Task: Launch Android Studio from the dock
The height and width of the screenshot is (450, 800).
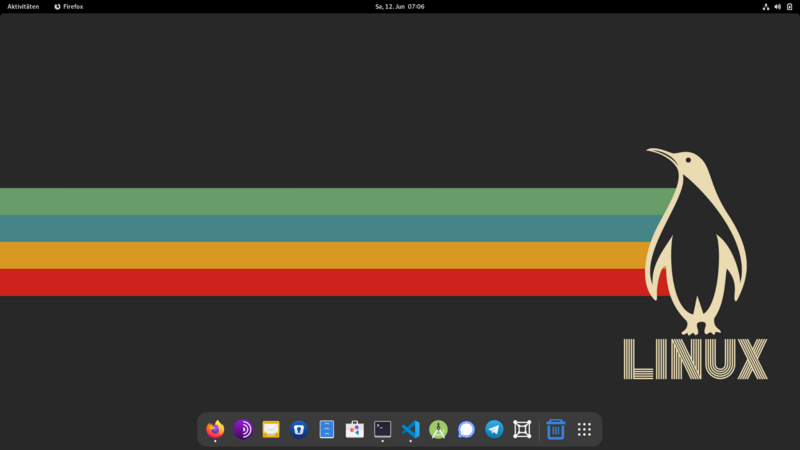Action: pyautogui.click(x=438, y=429)
